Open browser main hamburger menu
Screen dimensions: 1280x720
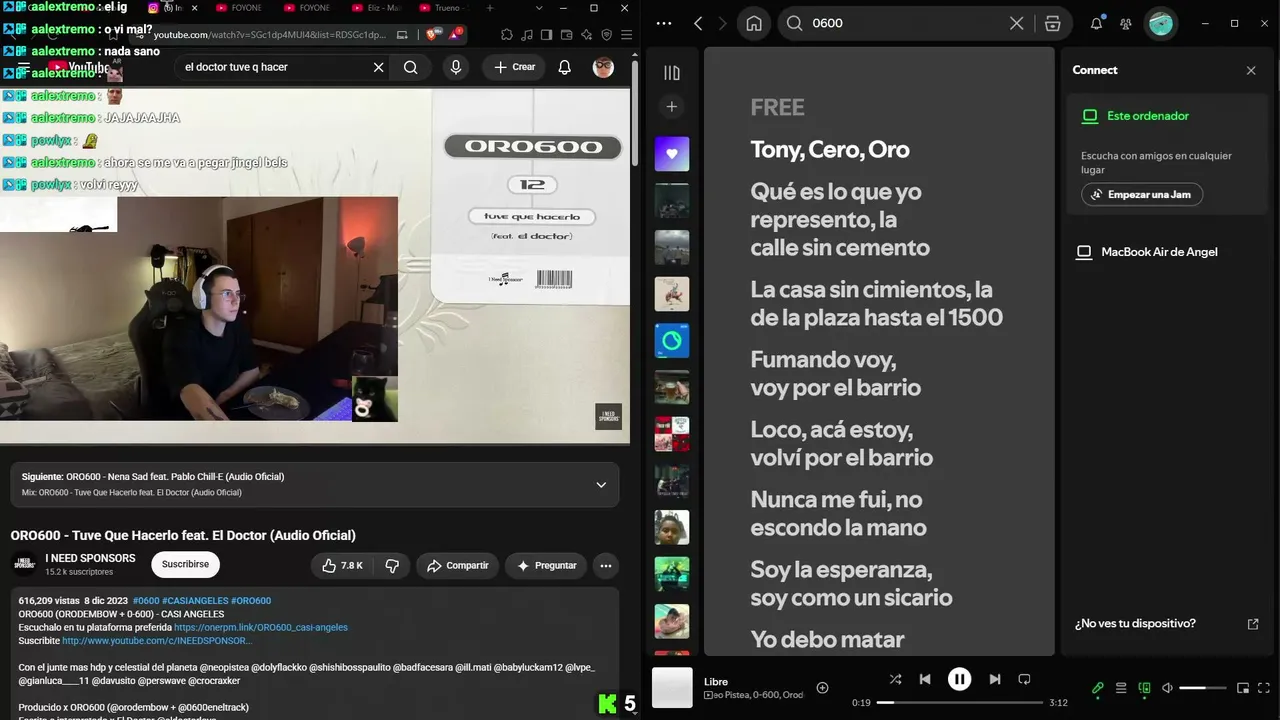(626, 35)
